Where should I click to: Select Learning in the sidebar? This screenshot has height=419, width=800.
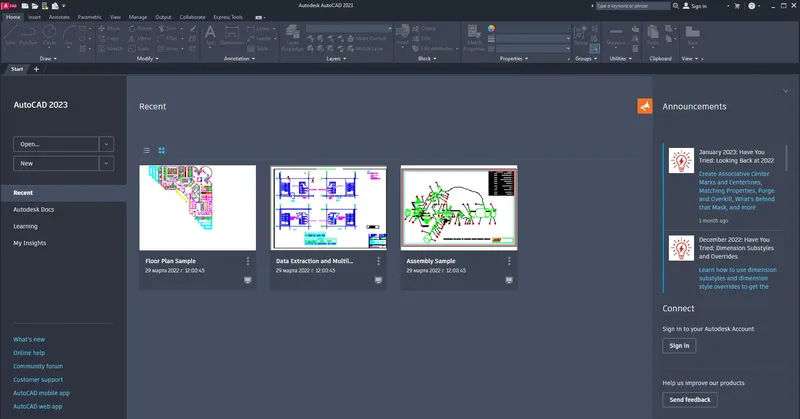pyautogui.click(x=26, y=227)
